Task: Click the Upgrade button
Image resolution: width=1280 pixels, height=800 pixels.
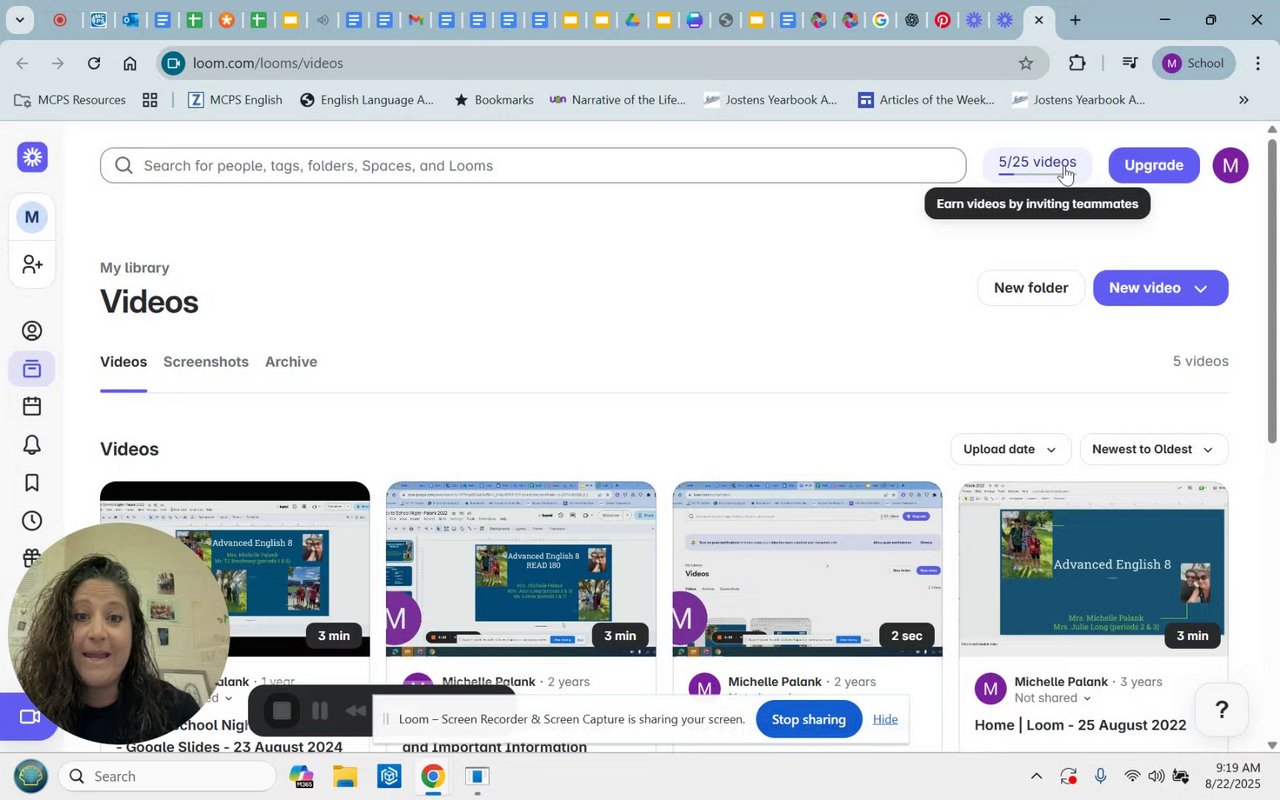Action: click(x=1154, y=165)
